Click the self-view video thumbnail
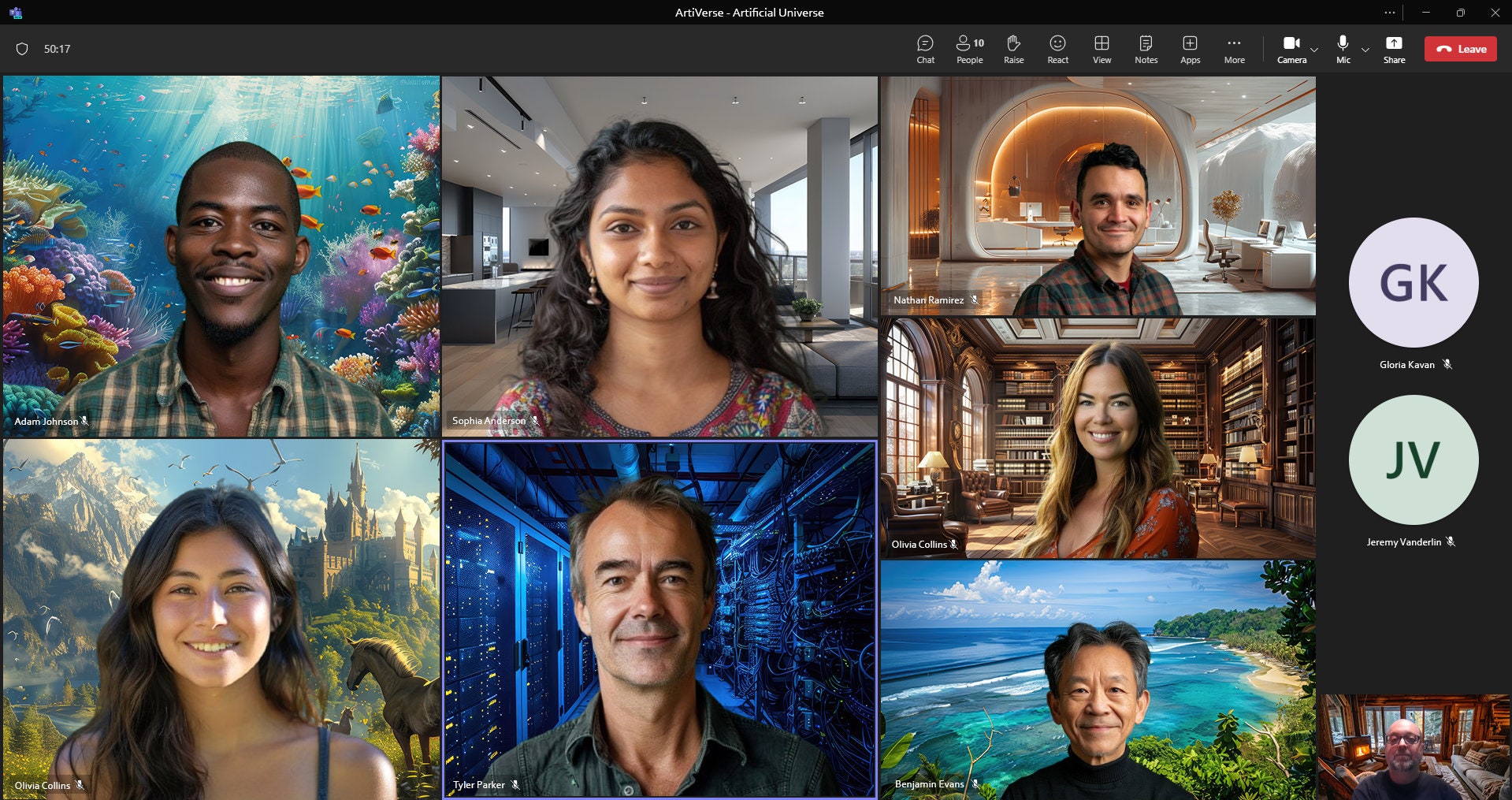This screenshot has width=1512, height=800. coord(1414,746)
